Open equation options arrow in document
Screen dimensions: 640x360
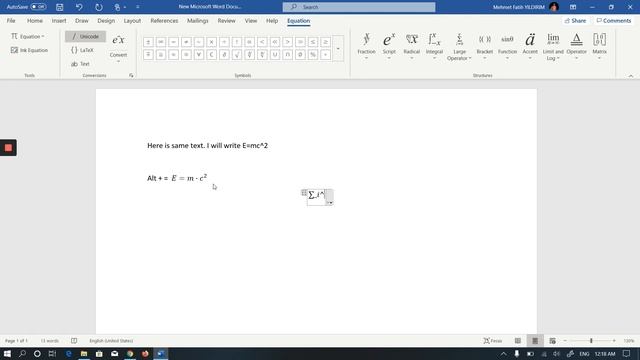click(330, 202)
